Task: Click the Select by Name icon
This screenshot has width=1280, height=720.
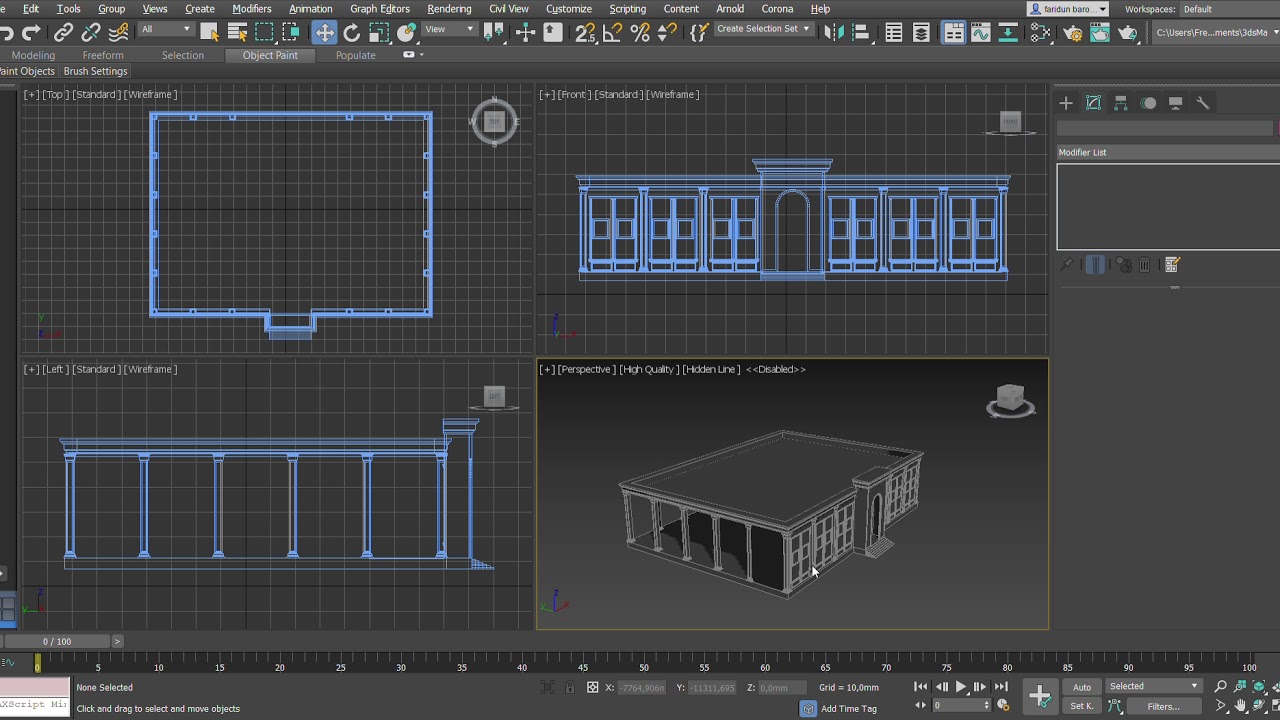Action: (238, 33)
